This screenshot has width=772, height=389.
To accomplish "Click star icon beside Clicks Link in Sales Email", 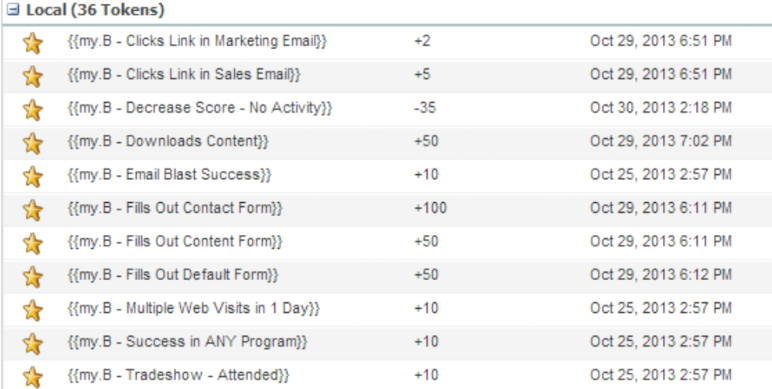I will click(32, 76).
